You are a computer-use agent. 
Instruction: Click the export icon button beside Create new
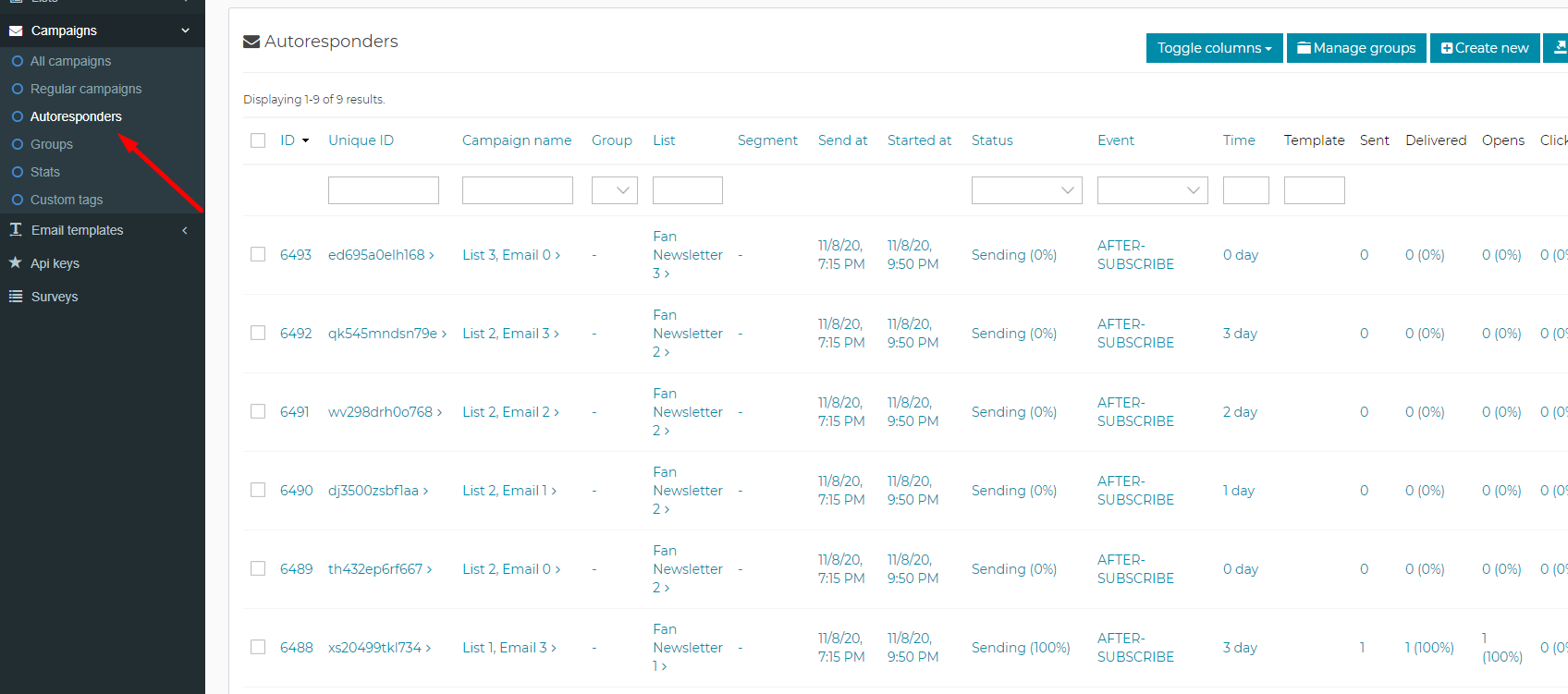point(1559,48)
